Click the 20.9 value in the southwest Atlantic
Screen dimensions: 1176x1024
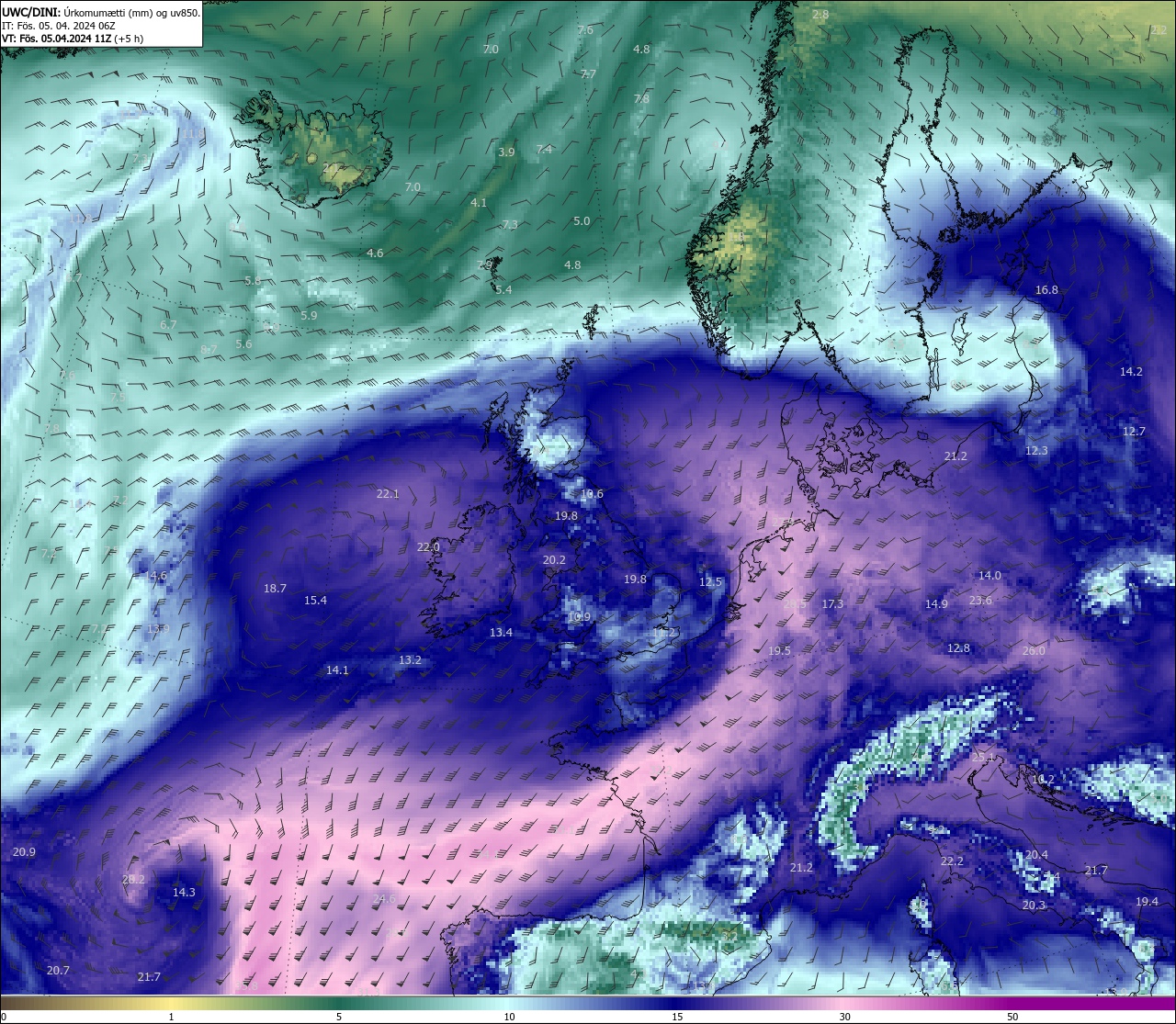[24, 852]
